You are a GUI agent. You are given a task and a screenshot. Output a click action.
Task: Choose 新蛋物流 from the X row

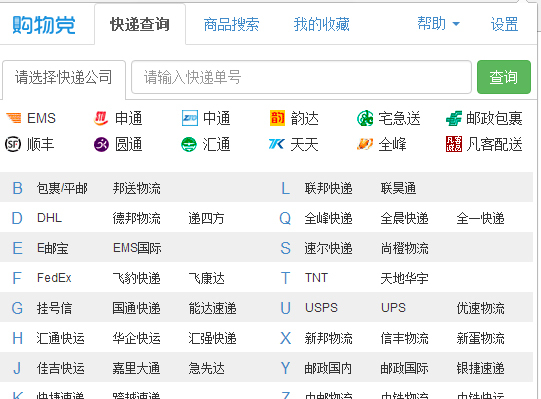(x=480, y=338)
